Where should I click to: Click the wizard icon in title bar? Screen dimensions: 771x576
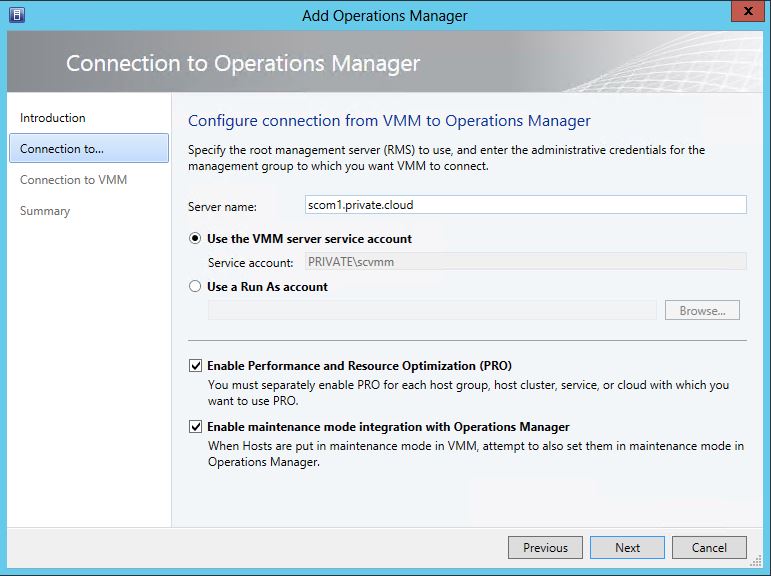[x=17, y=15]
